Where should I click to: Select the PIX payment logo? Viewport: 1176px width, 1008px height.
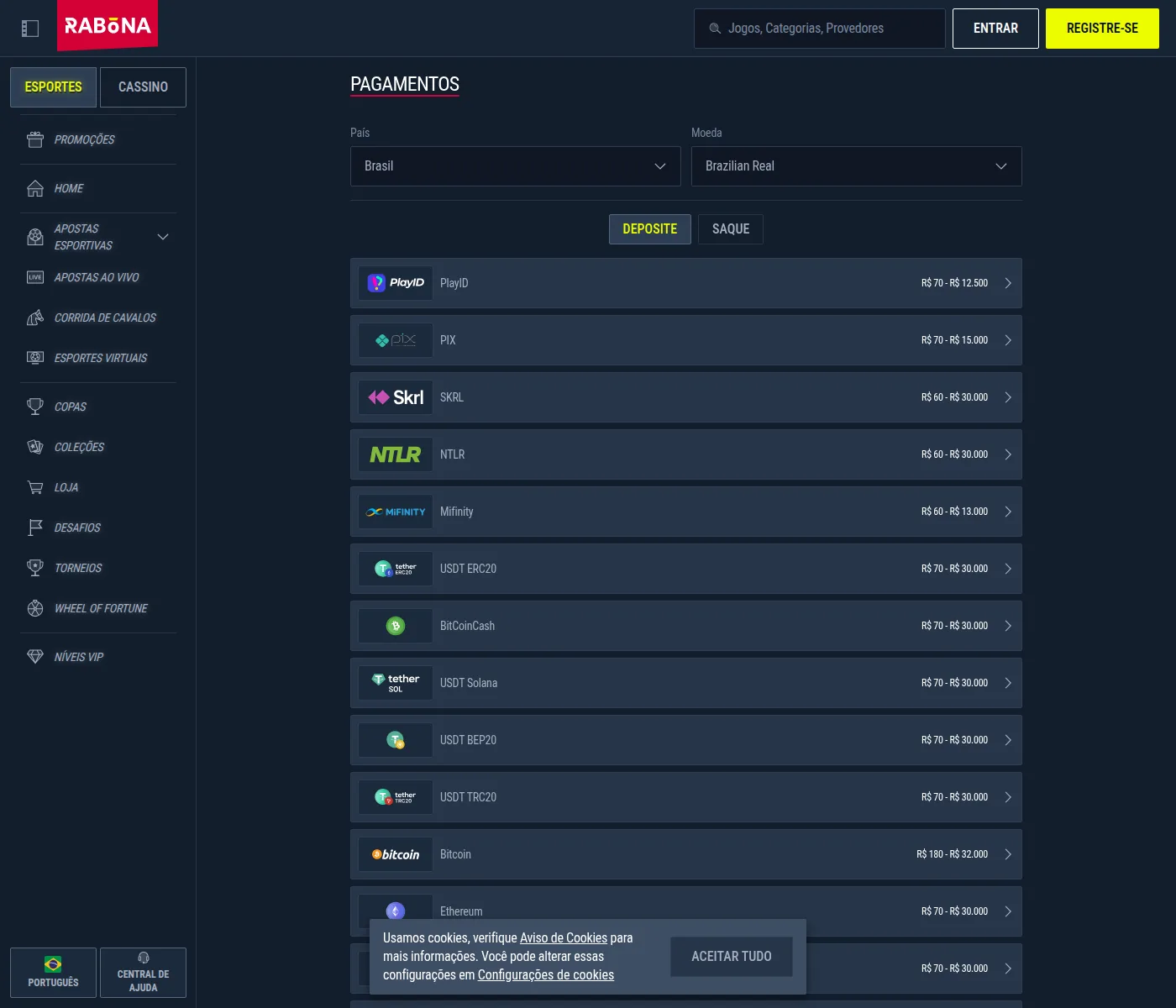coord(396,340)
